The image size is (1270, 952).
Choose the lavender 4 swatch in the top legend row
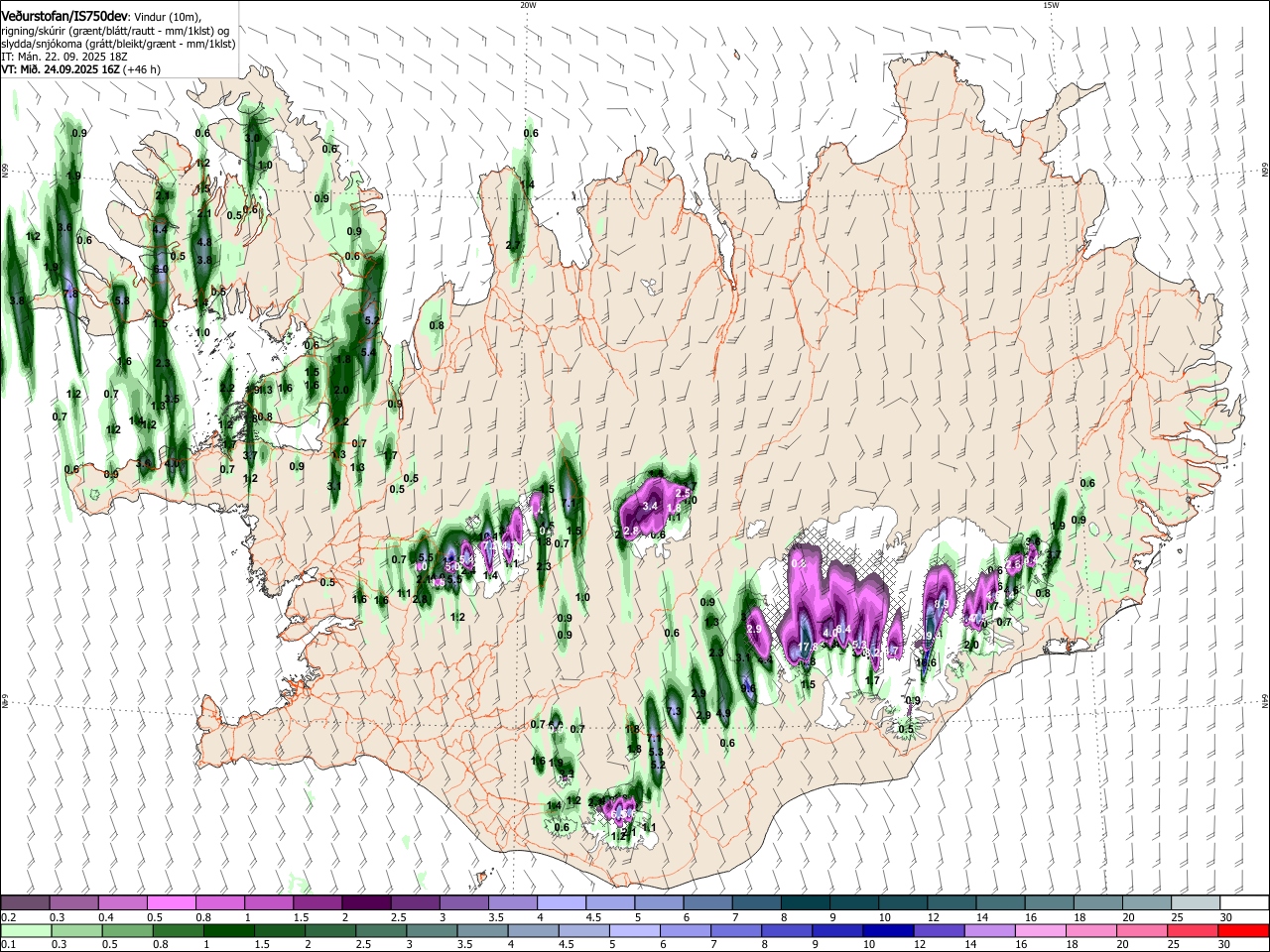[560, 902]
